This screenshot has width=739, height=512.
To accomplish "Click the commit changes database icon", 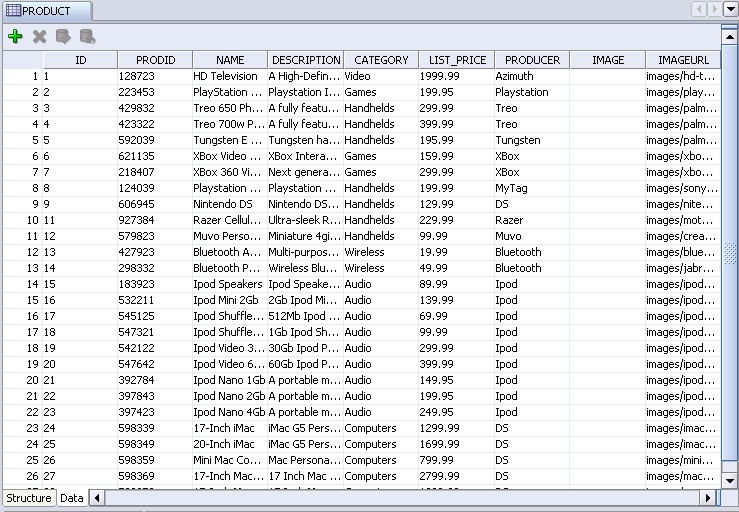I will click(63, 36).
